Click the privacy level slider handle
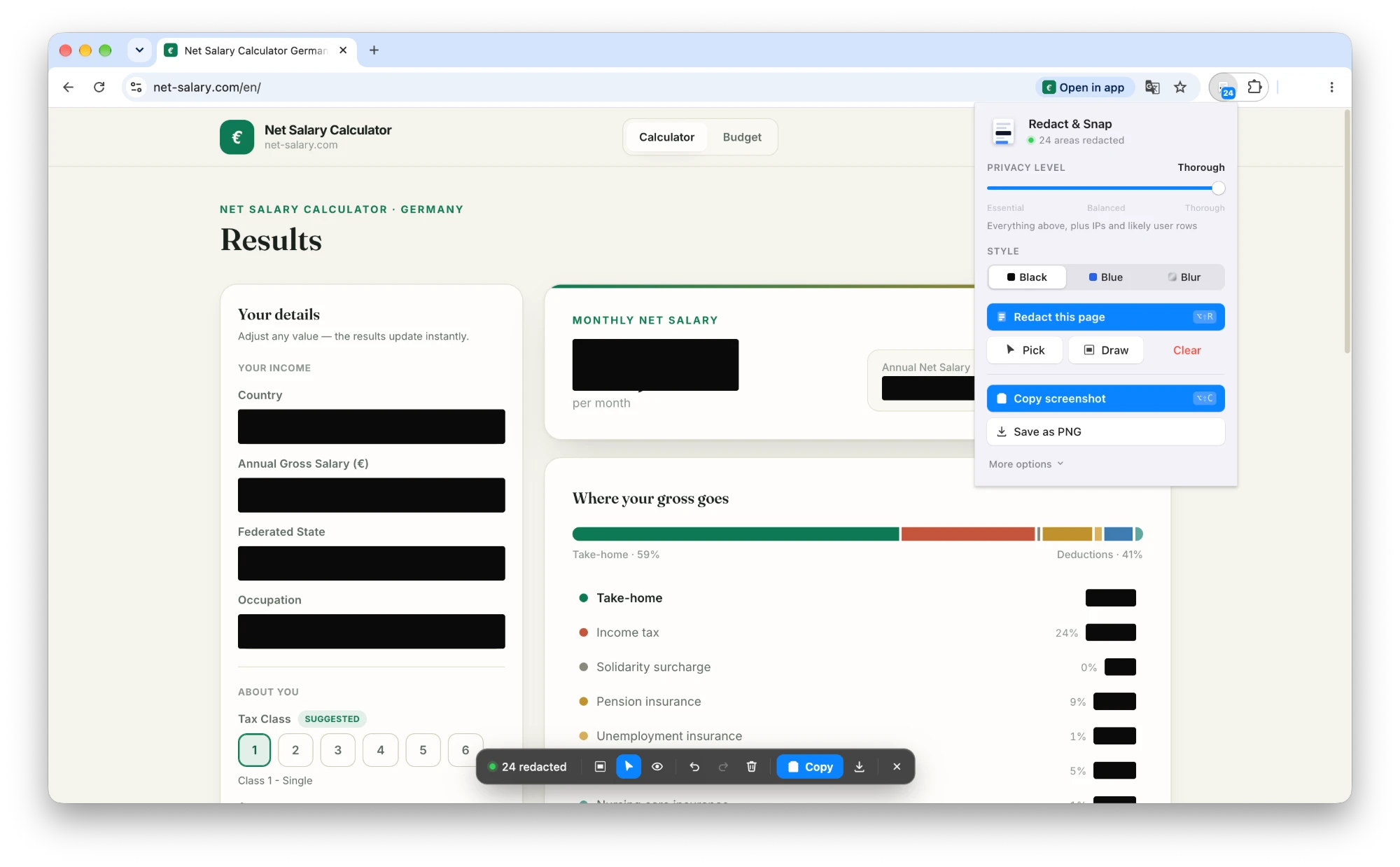The image size is (1400, 867). pyautogui.click(x=1218, y=188)
